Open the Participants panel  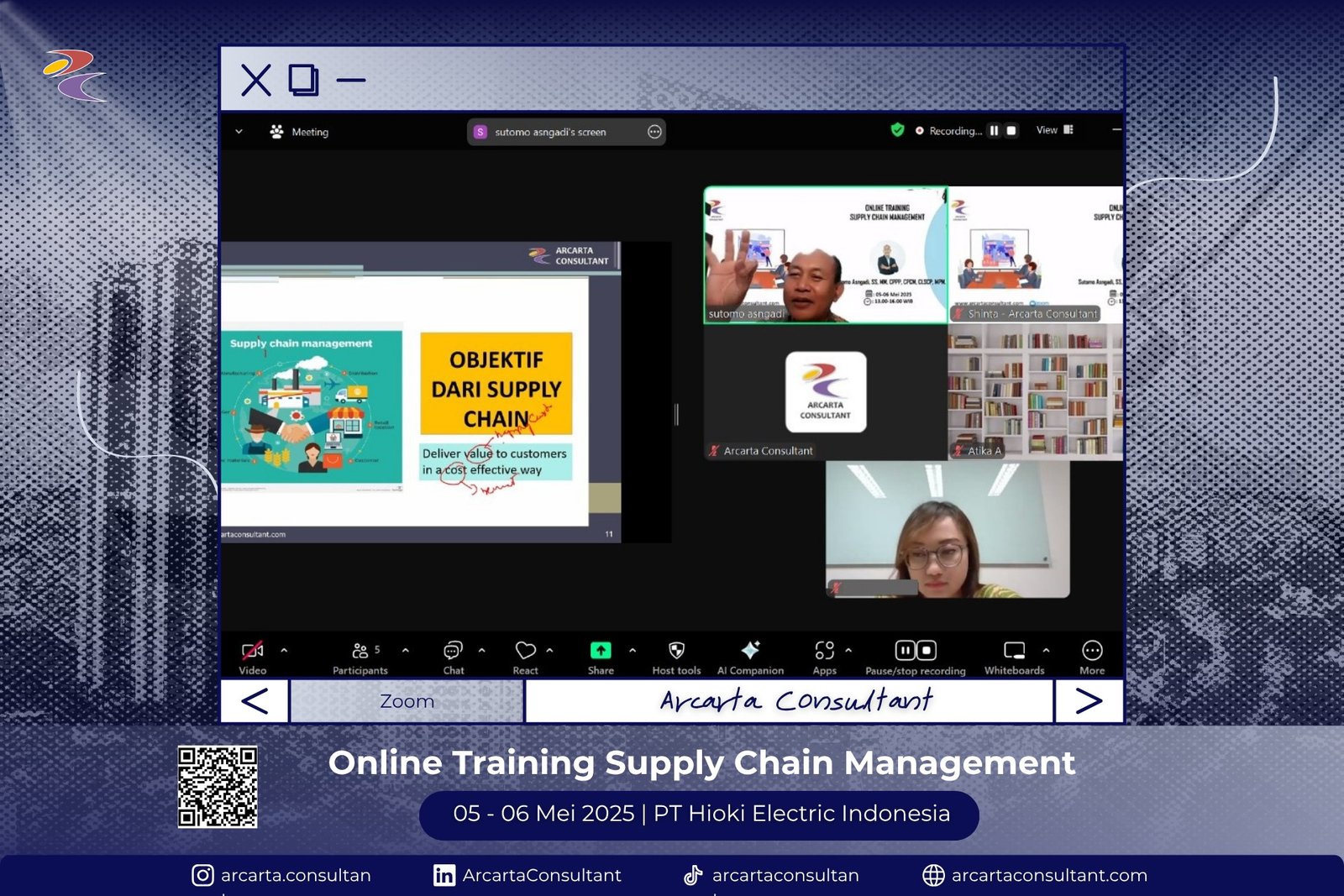360,652
